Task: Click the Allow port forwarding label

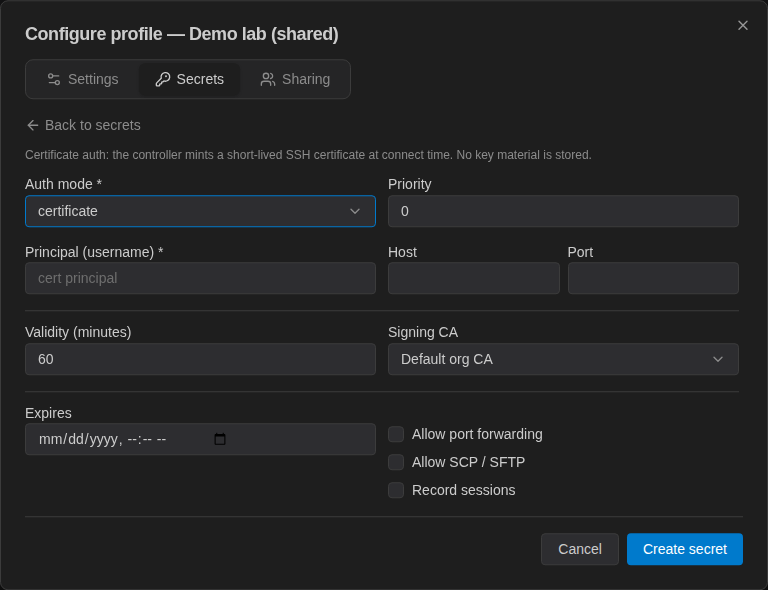Action: pyautogui.click(x=477, y=434)
